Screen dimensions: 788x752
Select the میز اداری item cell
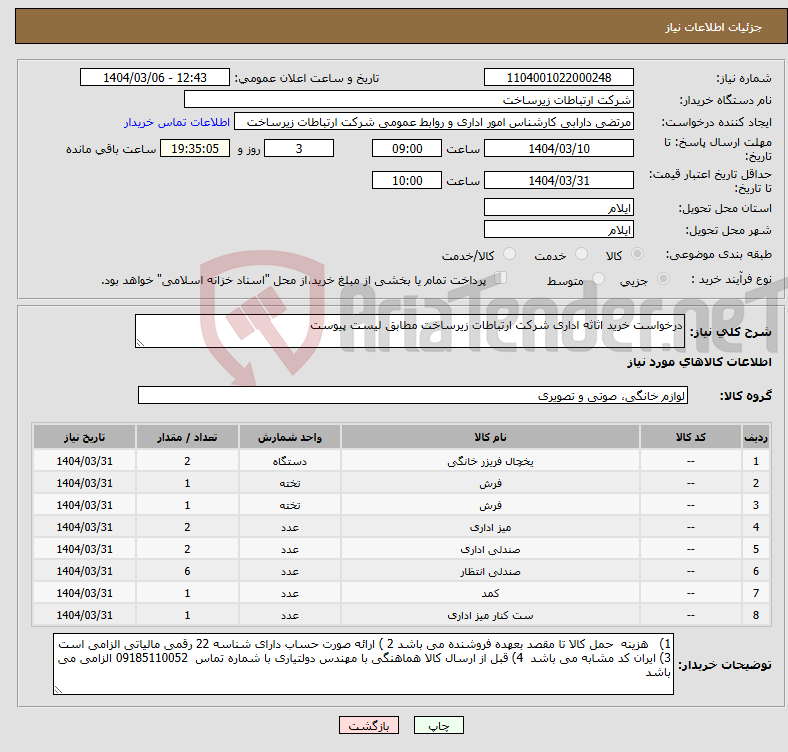490,527
